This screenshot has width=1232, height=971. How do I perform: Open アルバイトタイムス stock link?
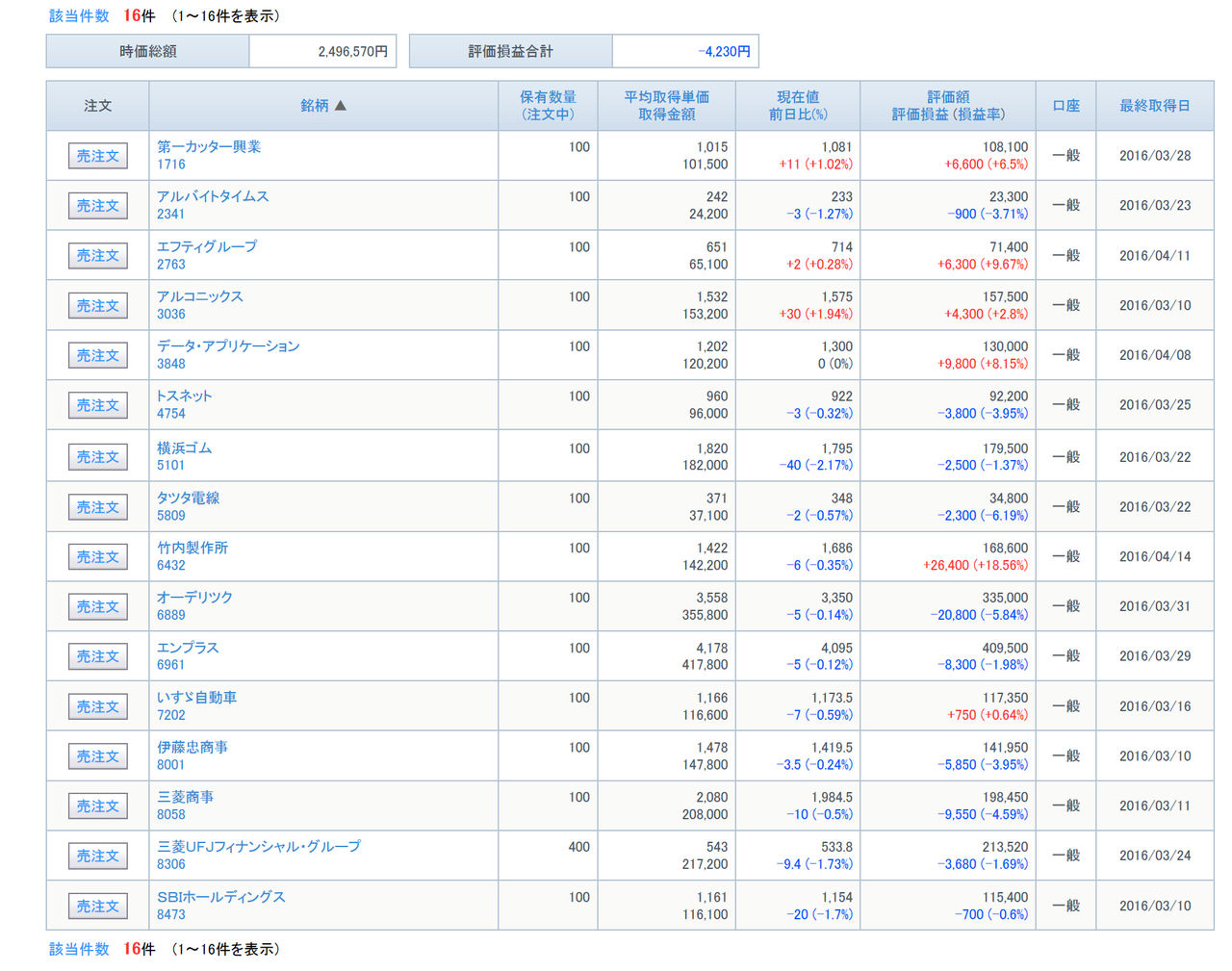coord(213,196)
